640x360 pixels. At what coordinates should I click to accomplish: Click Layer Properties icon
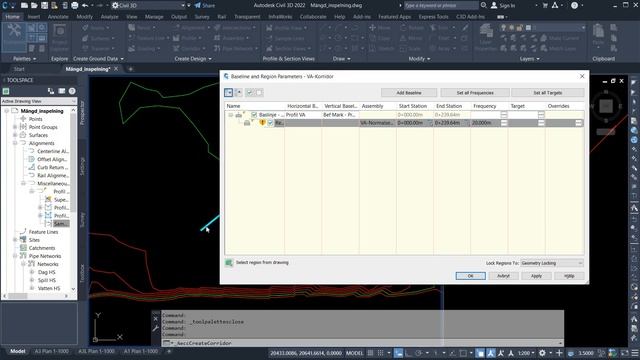(x=486, y=37)
